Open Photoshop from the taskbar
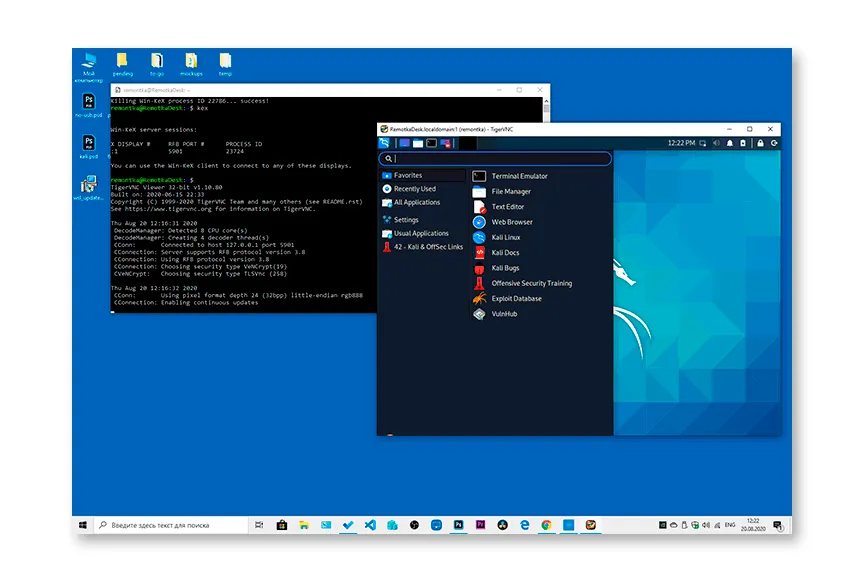The height and width of the screenshot is (583, 864). point(458,525)
